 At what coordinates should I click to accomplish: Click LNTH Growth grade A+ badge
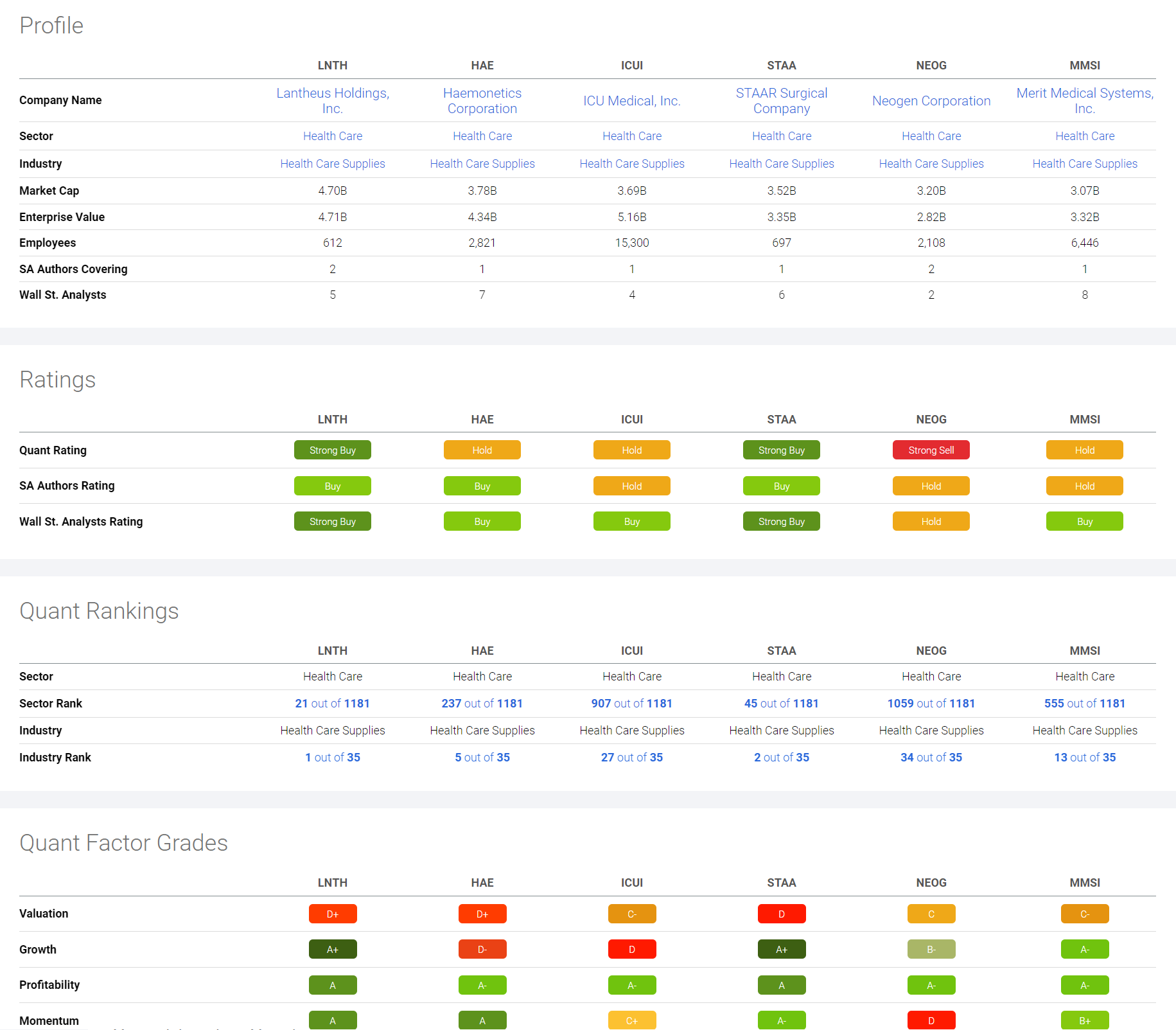333,950
